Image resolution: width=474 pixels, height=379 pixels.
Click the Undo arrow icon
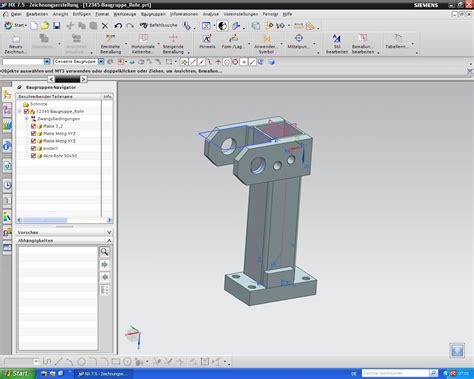click(x=118, y=25)
